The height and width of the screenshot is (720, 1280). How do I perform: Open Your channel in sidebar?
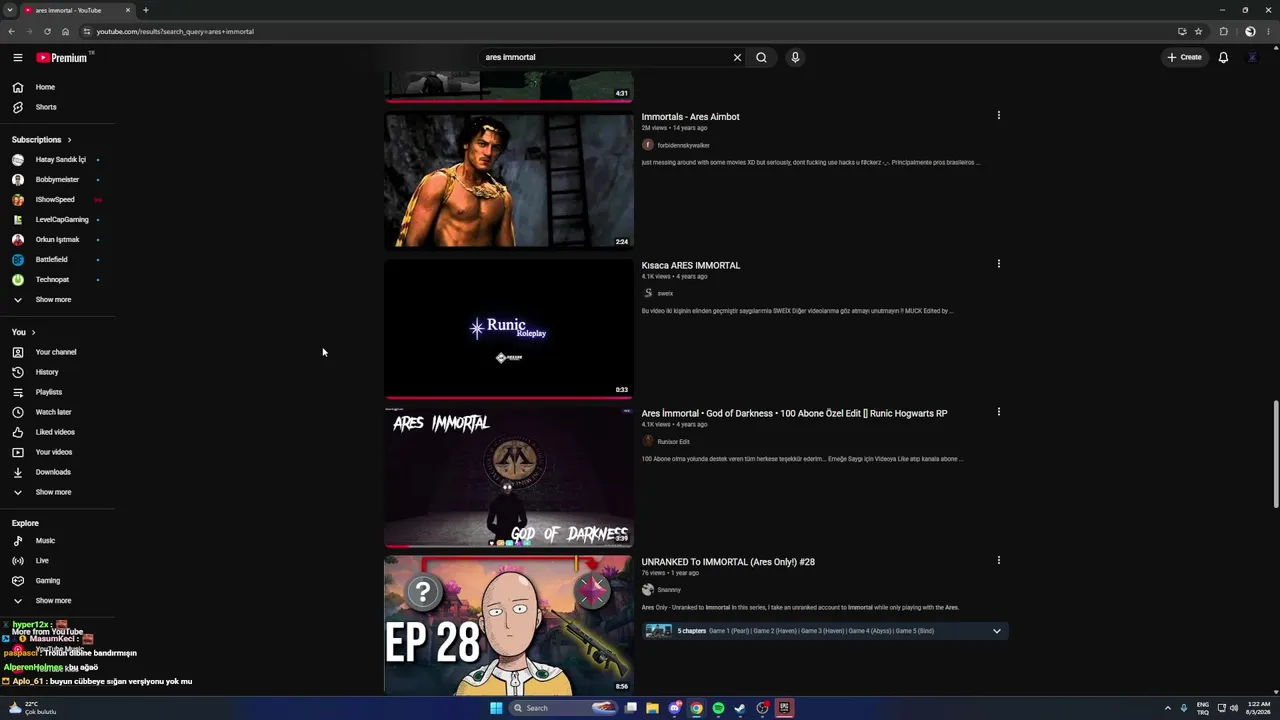[58, 352]
